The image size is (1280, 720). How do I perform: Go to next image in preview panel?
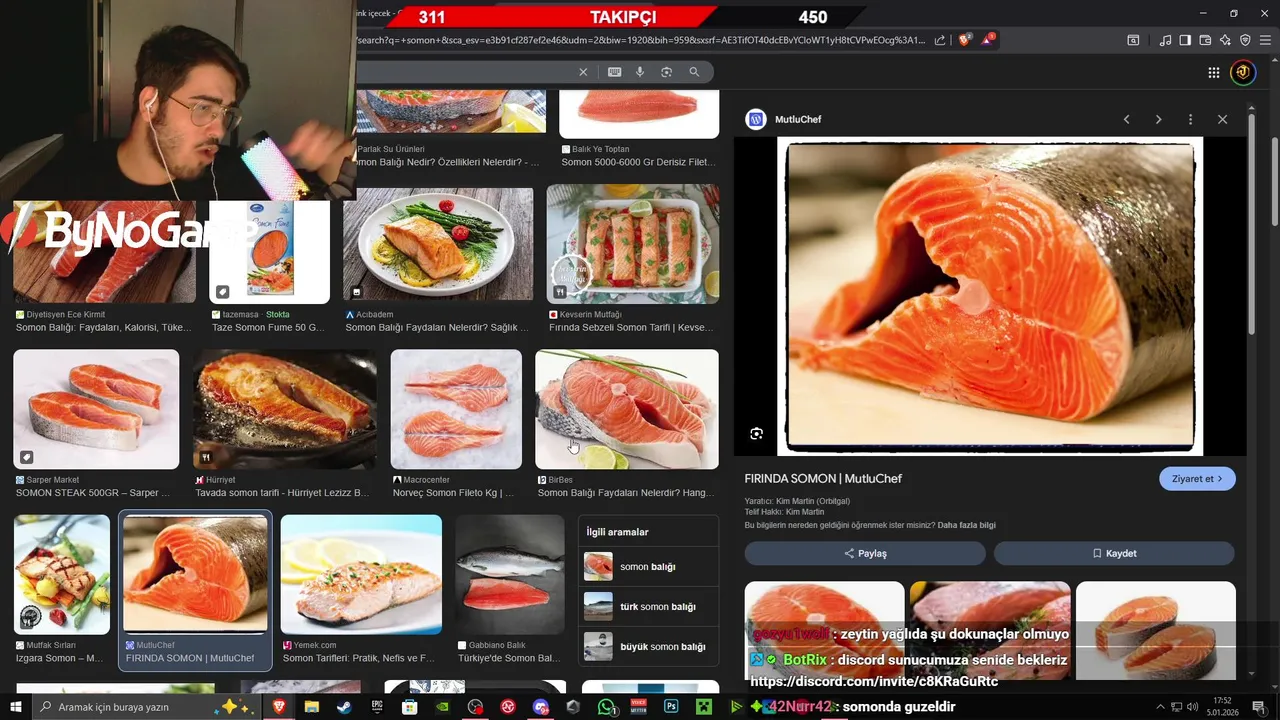[x=1158, y=119]
